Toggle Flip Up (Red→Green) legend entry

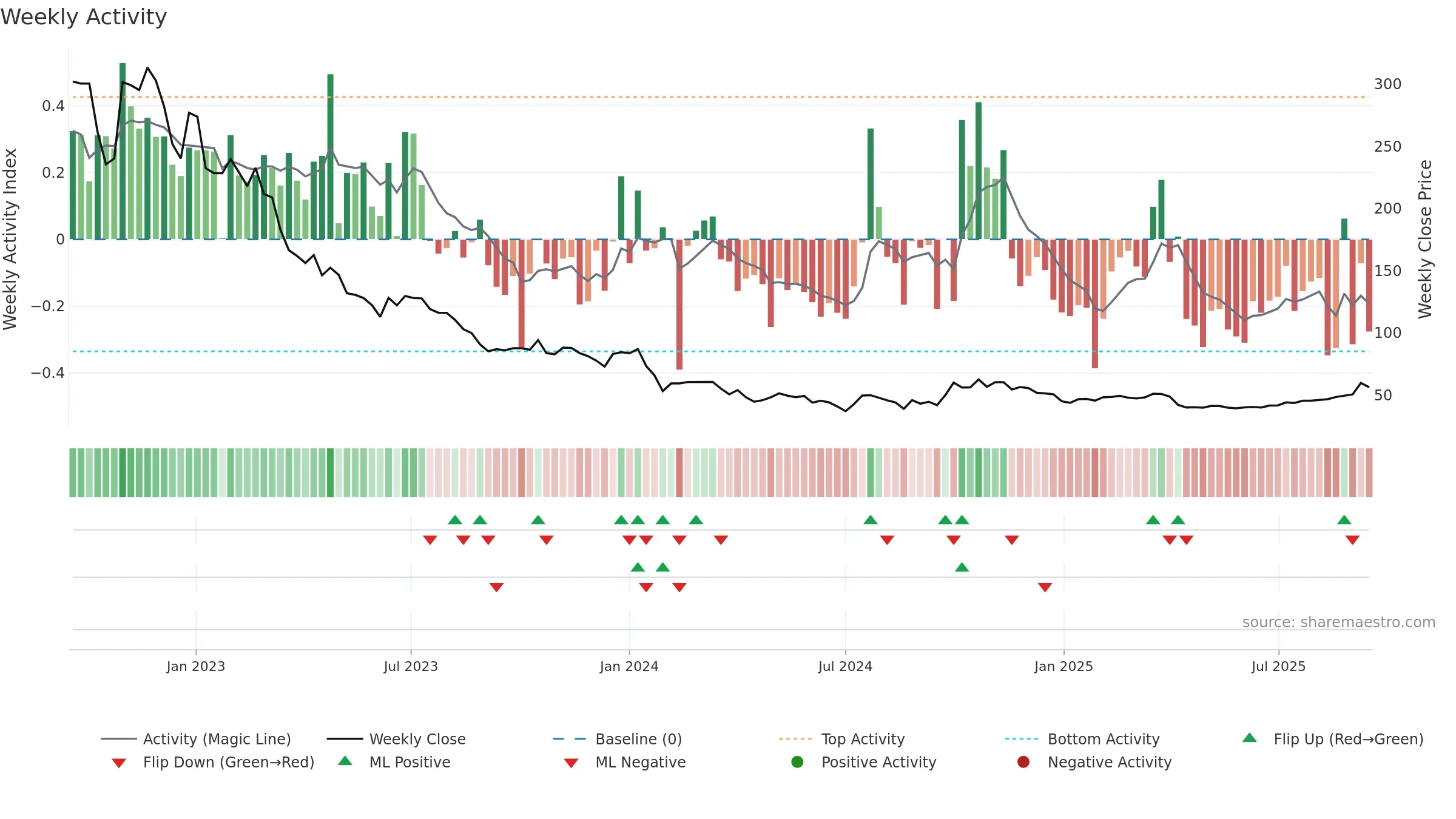click(1333, 739)
